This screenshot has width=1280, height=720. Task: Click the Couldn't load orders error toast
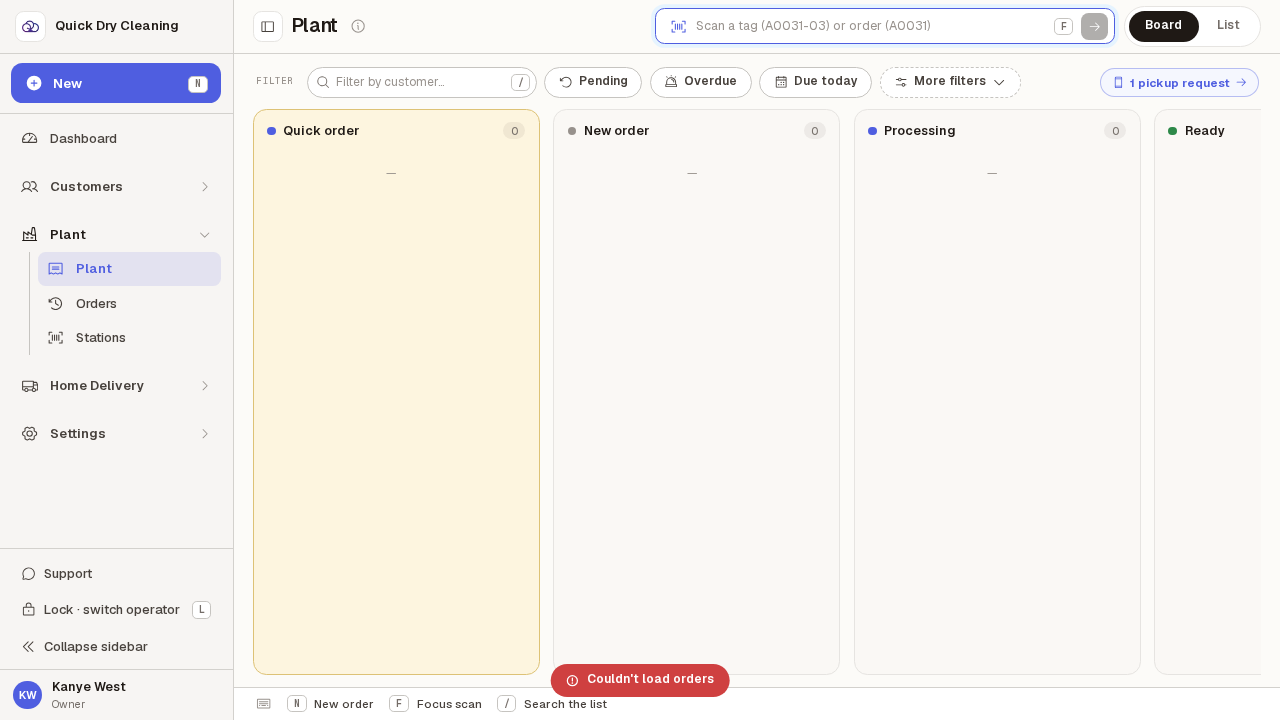[x=640, y=680]
